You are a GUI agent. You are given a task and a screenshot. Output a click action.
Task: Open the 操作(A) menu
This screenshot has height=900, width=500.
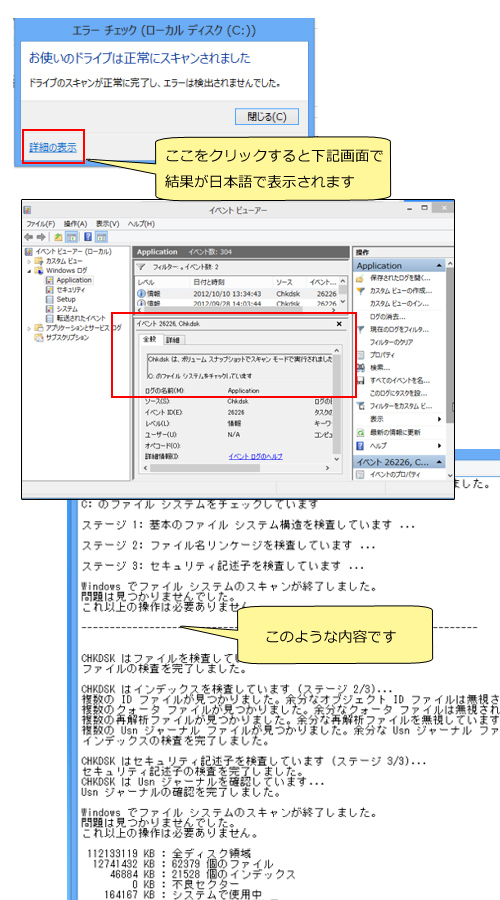75,224
